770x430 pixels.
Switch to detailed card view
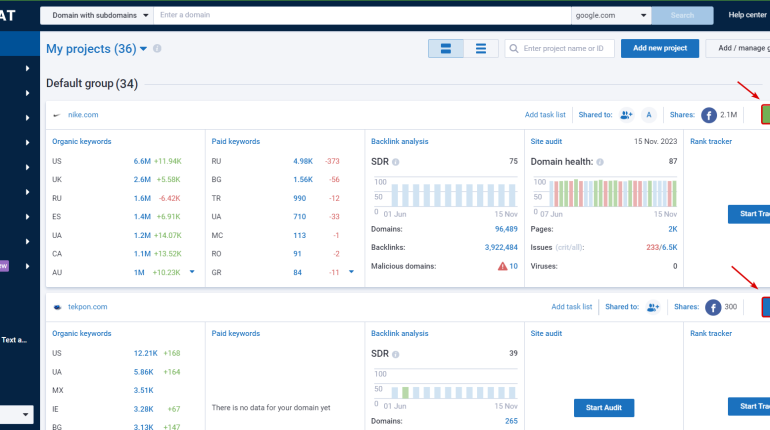[x=446, y=49]
